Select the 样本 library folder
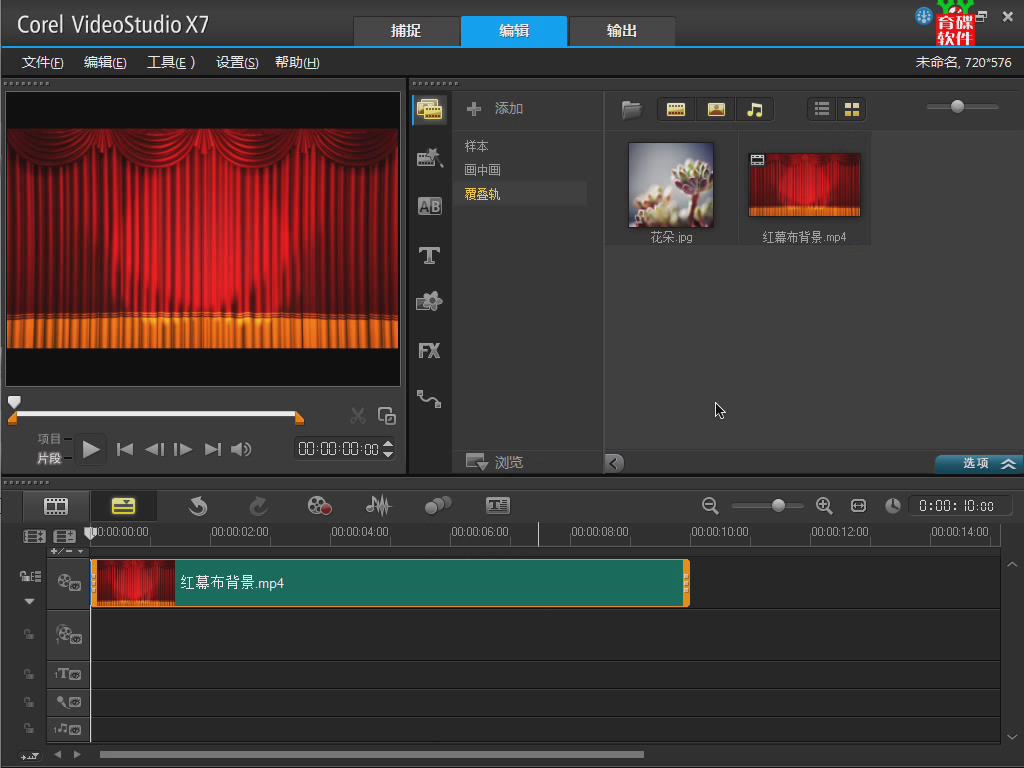This screenshot has width=1024, height=768. point(477,146)
